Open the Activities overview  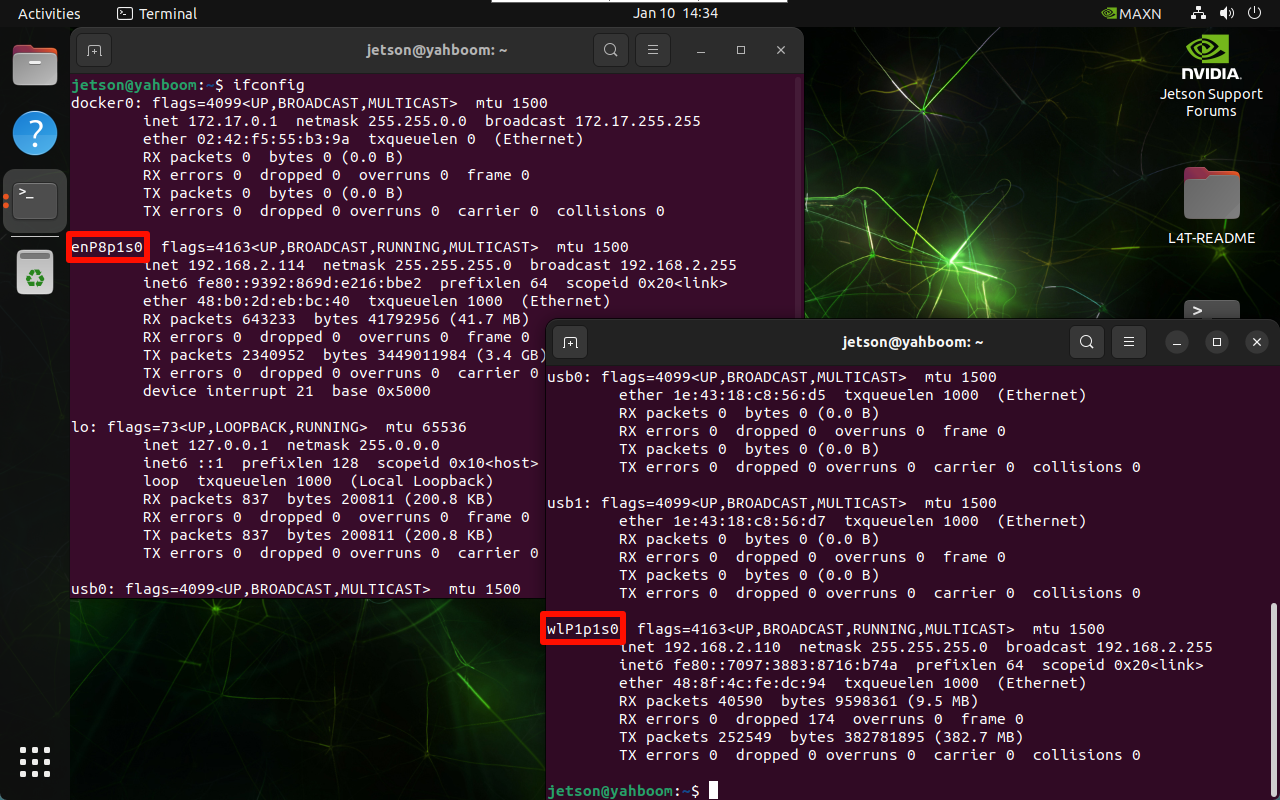49,14
